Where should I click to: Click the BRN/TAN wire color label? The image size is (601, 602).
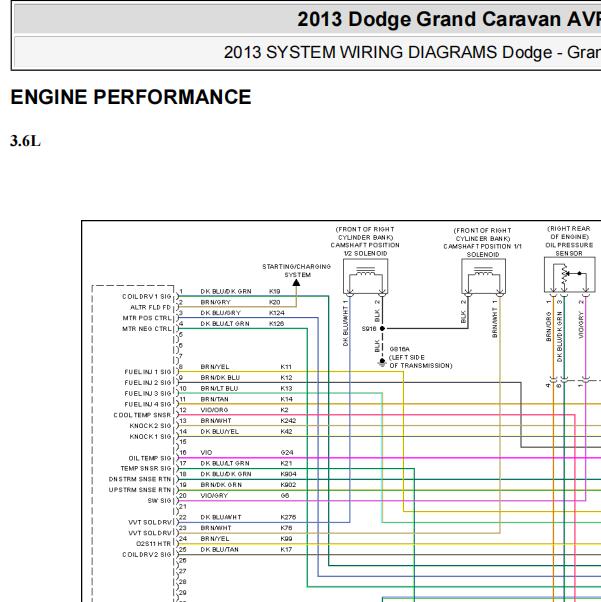coord(214,399)
